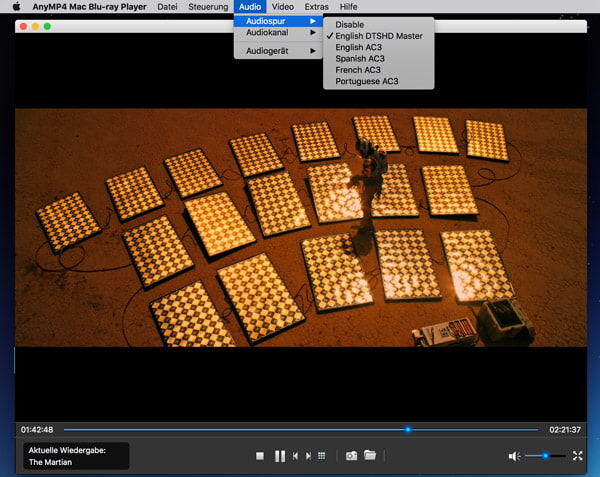The width and height of the screenshot is (600, 477).
Task: Mute audio via speaker icon
Action: [x=514, y=456]
